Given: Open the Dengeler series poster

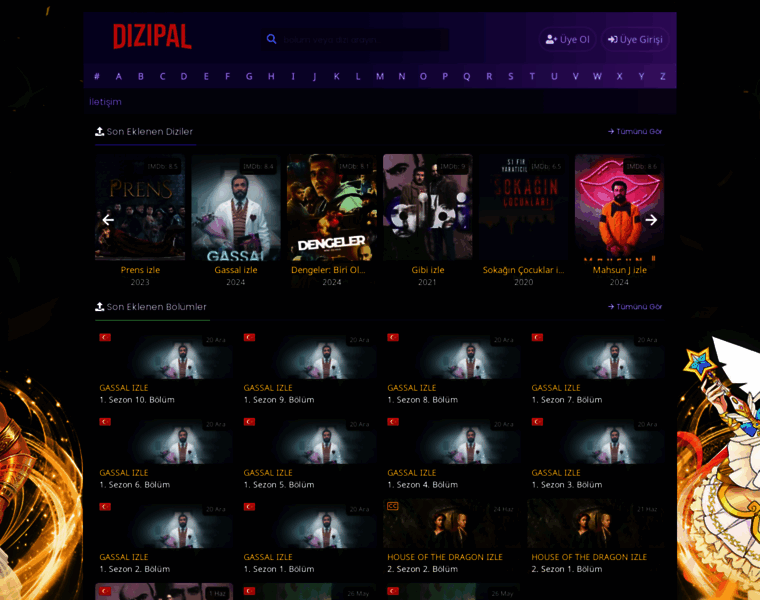Looking at the screenshot, I should tap(332, 207).
